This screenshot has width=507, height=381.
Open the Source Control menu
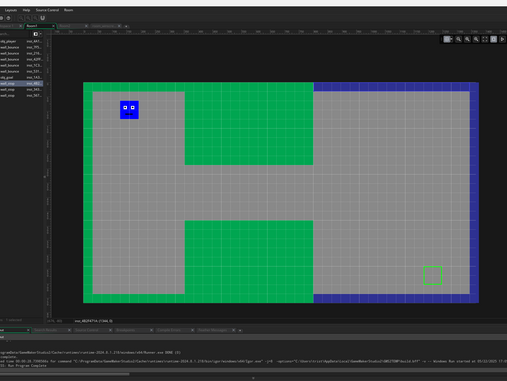click(47, 10)
